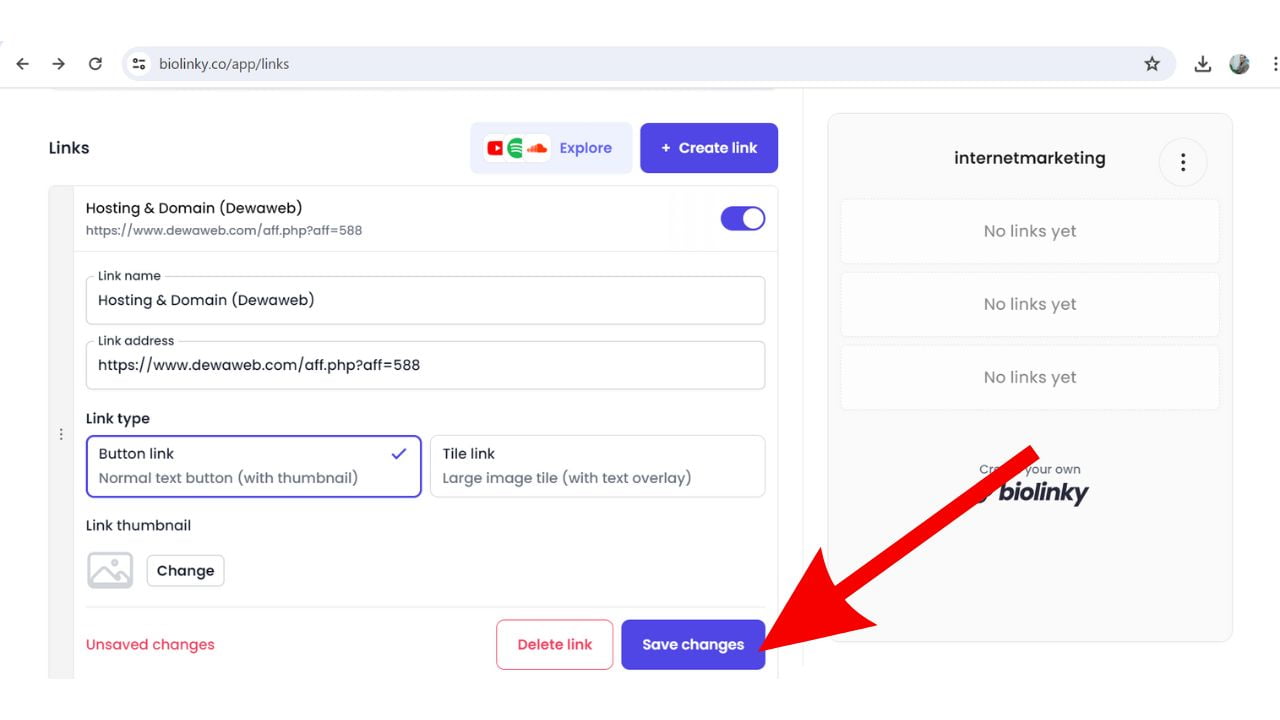The width and height of the screenshot is (1280, 720).
Task: Select the Button link type
Action: coord(253,465)
